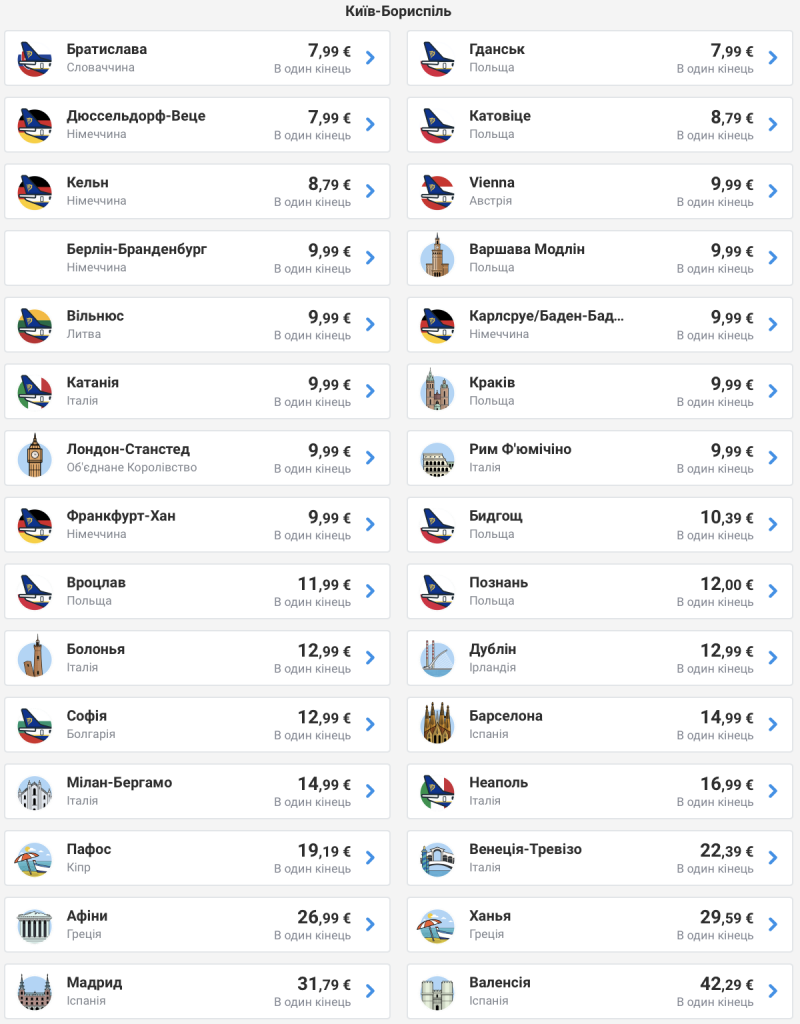Click the plane tail icon for Братислава
This screenshot has width=800, height=1024.
coord(35,59)
